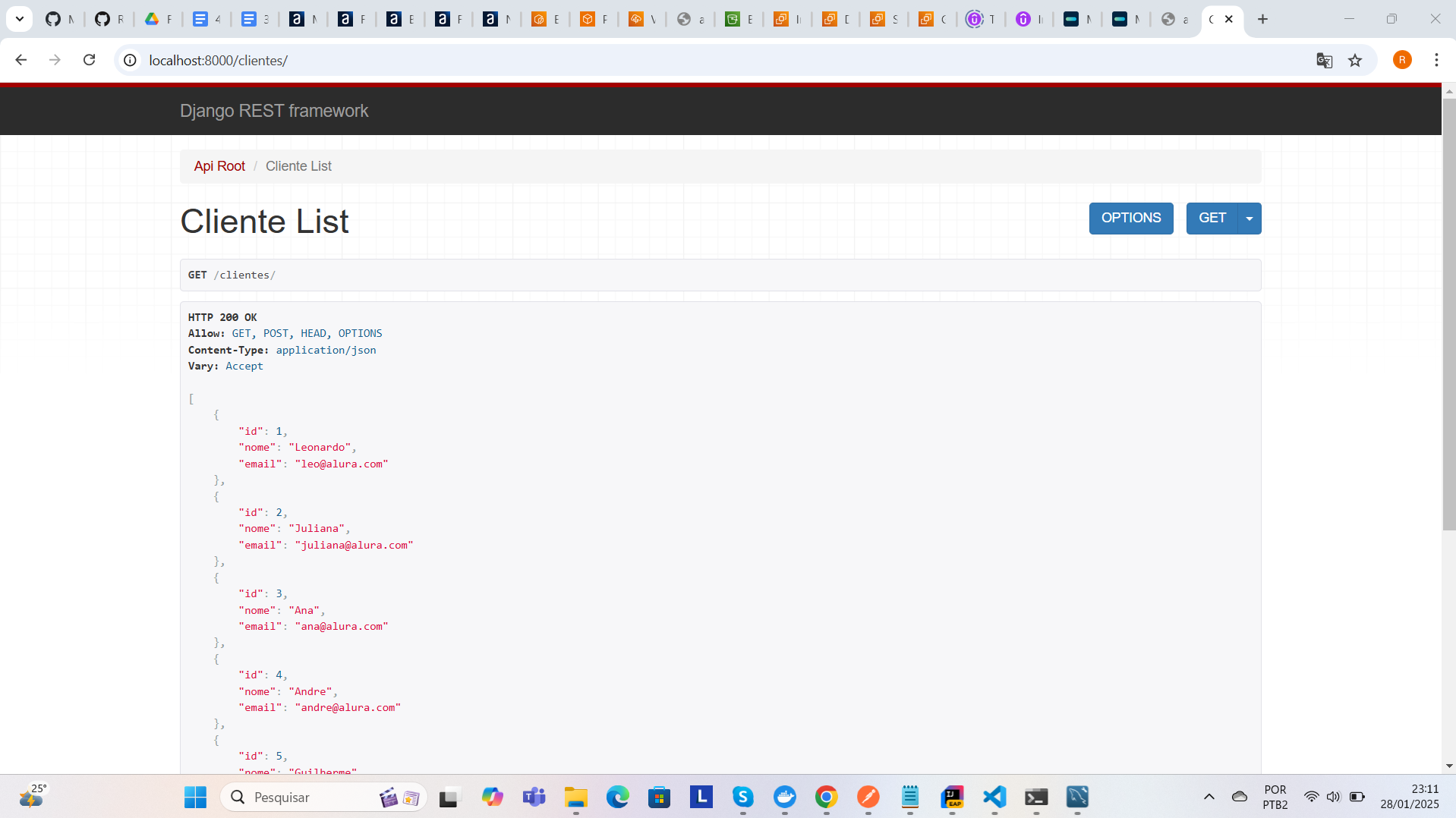The width and height of the screenshot is (1456, 818).
Task: Click the Google Translate icon
Action: [1324, 60]
